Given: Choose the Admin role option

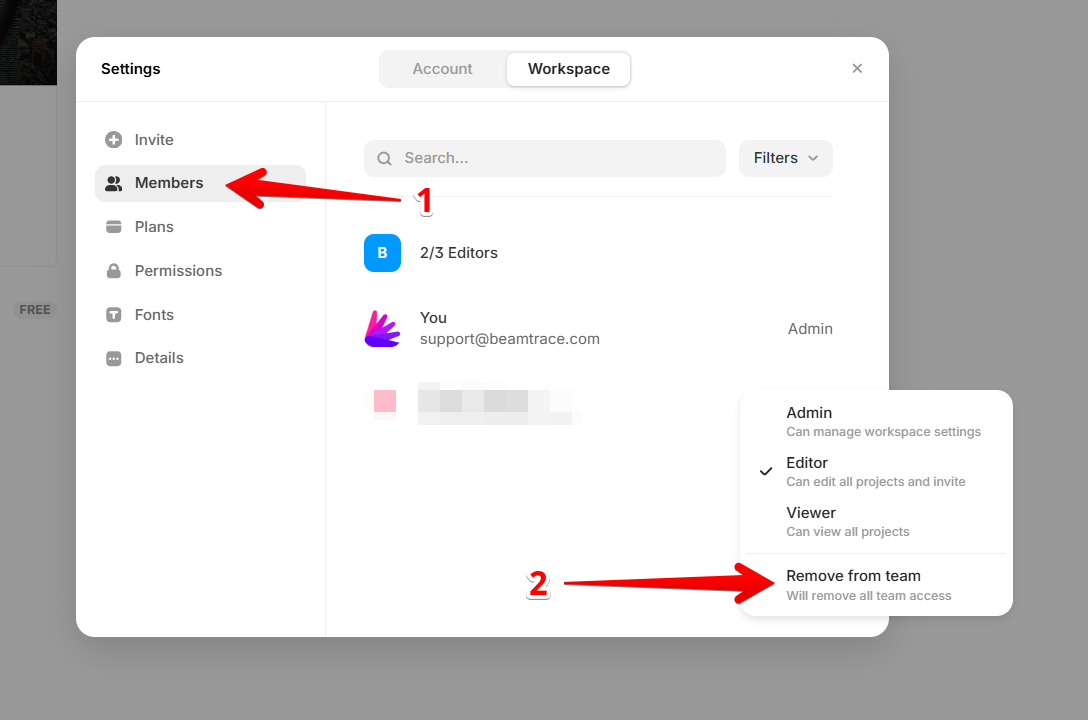Looking at the screenshot, I should (x=876, y=422).
